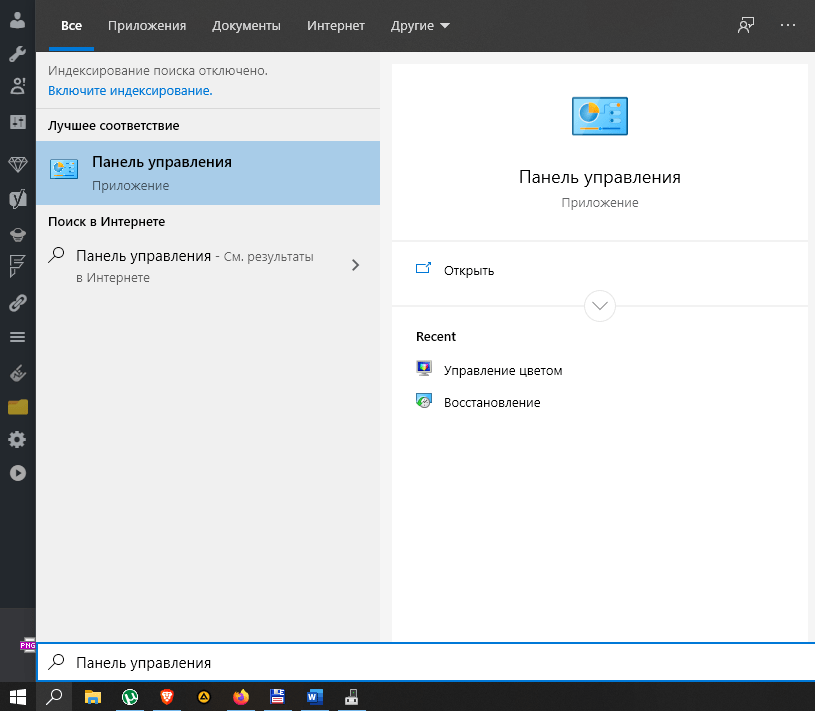This screenshot has height=711, width=815.
Task: Expand actions with the circled down chevron
Action: [x=599, y=306]
